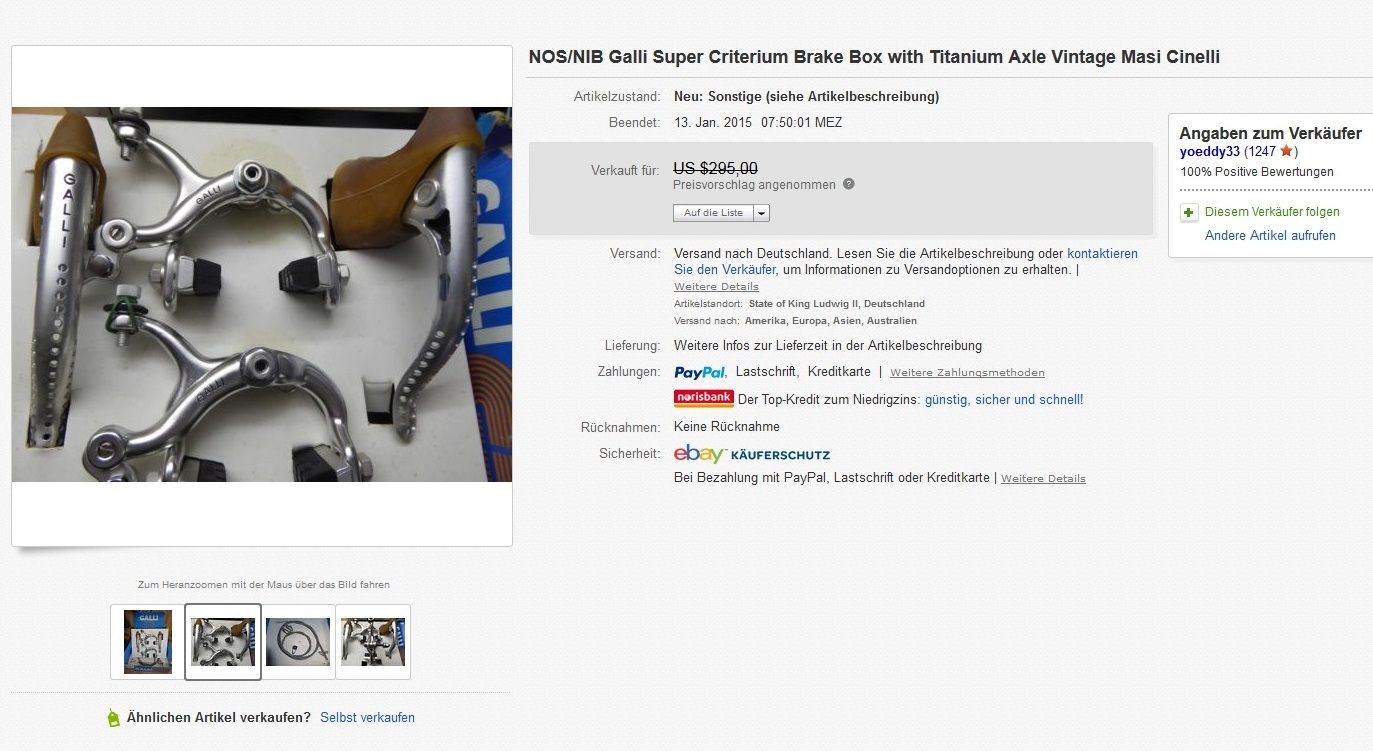Select the third thumbnail showing brake cables
This screenshot has width=1373, height=751.
tap(298, 642)
